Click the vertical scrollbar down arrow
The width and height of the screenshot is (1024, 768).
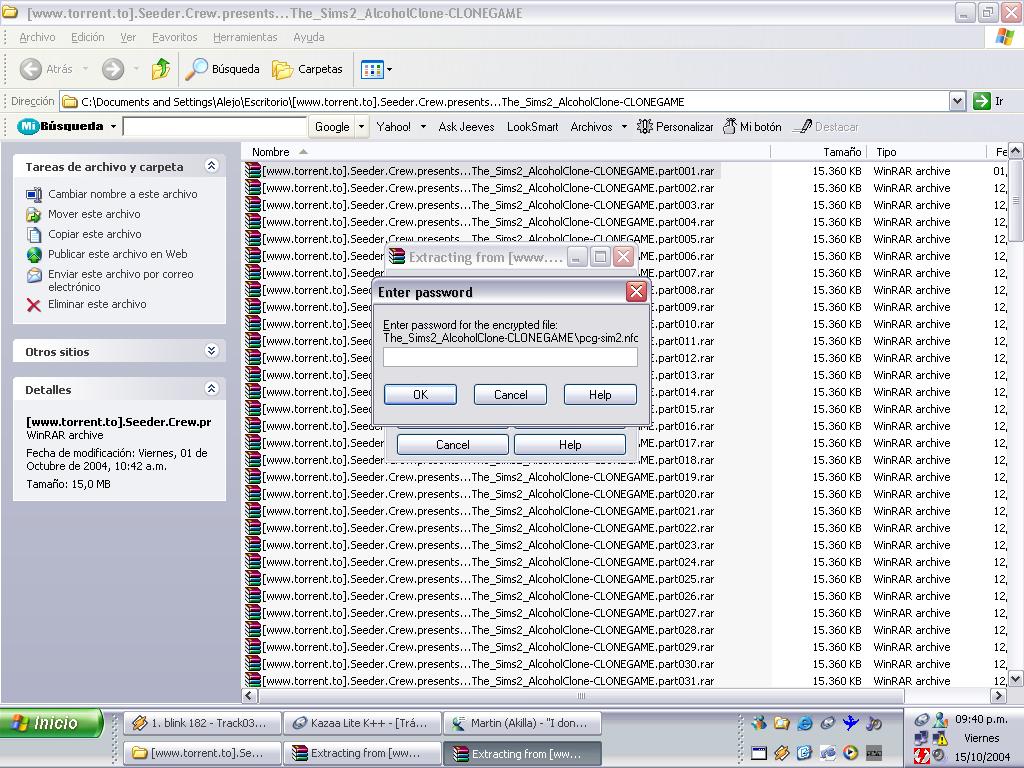click(1016, 679)
